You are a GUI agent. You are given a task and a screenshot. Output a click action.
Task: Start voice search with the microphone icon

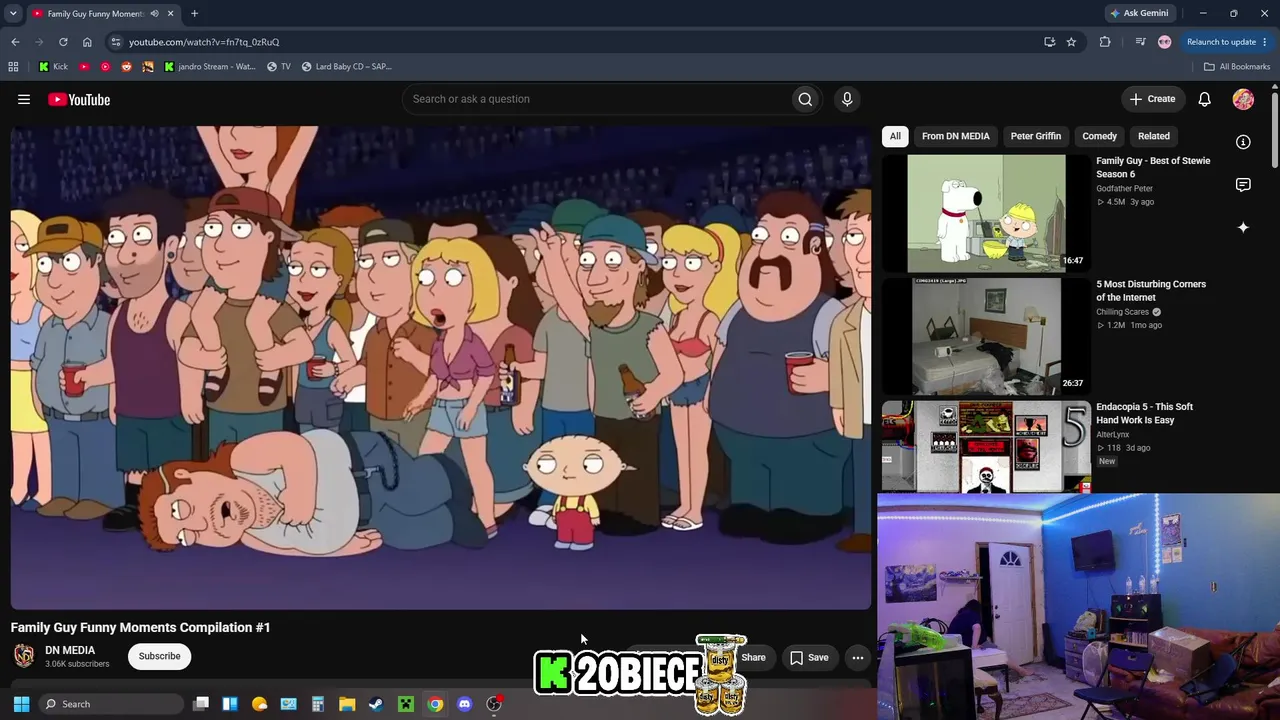click(847, 99)
